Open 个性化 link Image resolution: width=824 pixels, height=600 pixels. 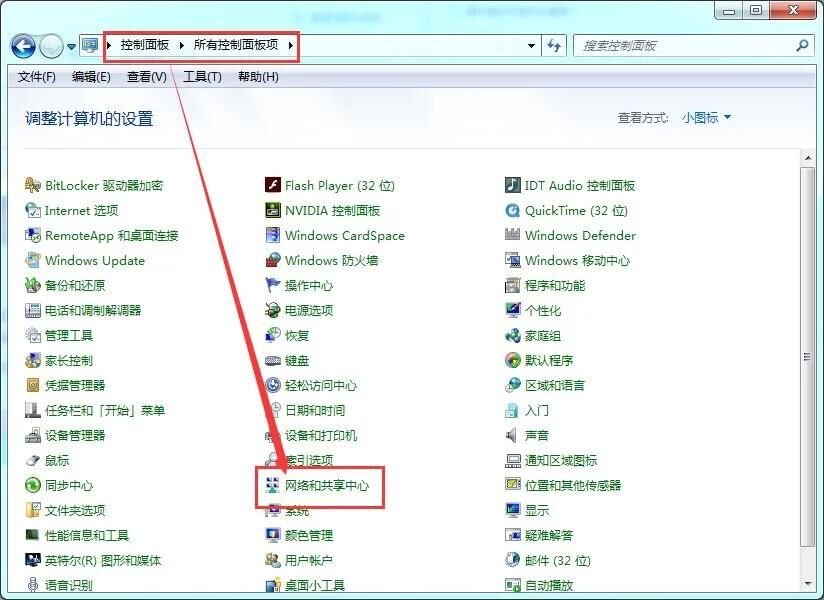tap(542, 311)
